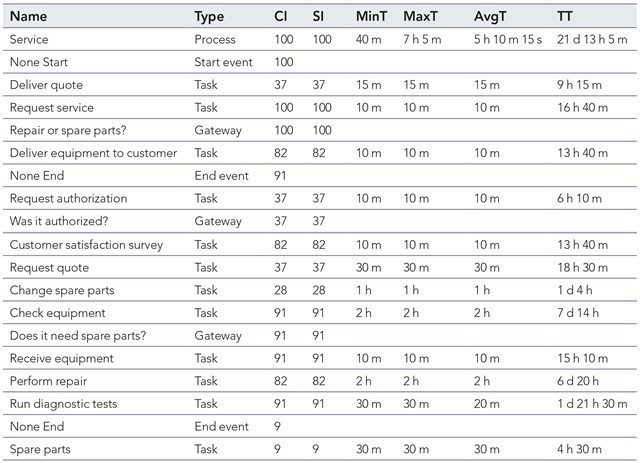Click the Was it authorized? gateway row
640x463 pixels.
tap(57, 221)
